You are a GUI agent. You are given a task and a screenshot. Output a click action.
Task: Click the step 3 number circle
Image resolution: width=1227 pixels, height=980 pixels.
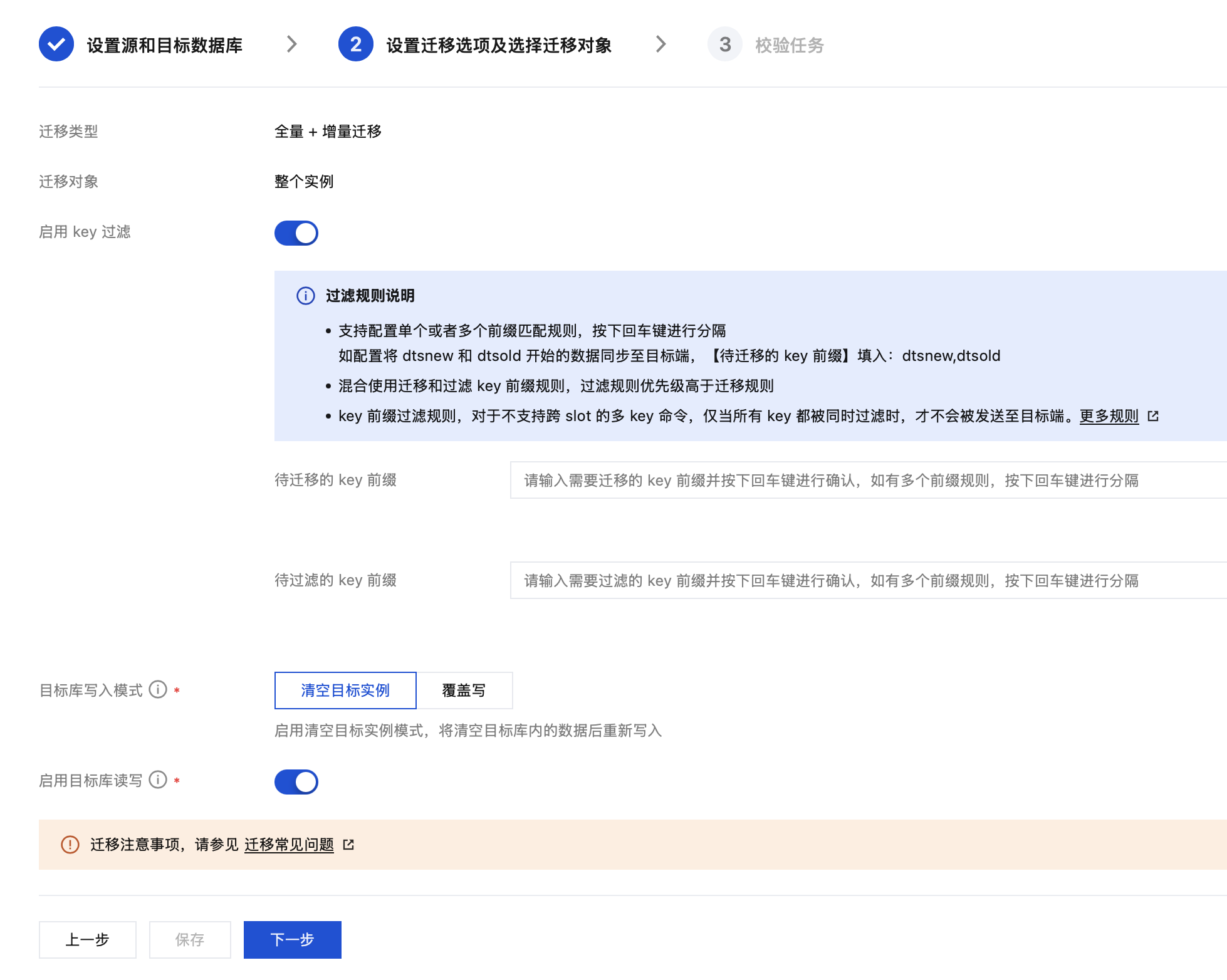click(x=724, y=44)
